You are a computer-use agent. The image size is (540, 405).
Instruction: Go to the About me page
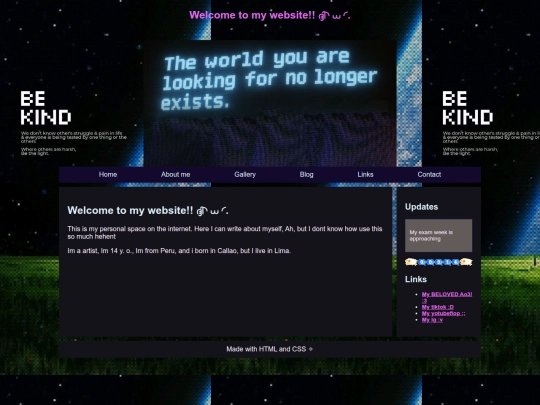click(x=175, y=175)
